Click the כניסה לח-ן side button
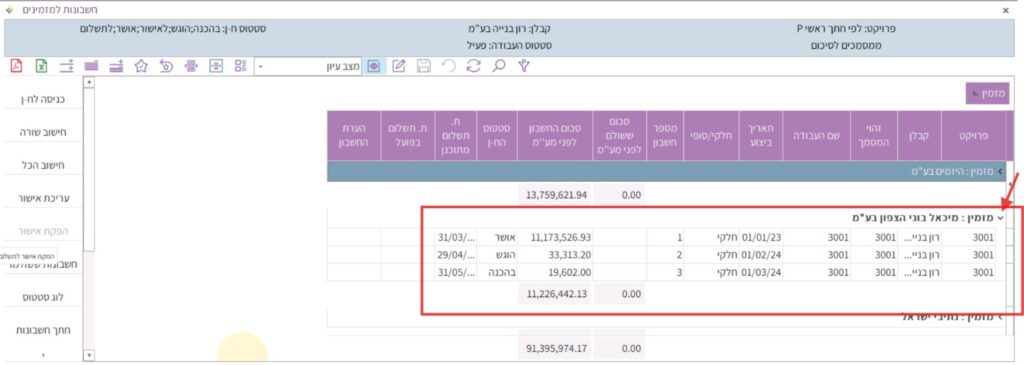Screen dimensions: 1024x365 click(x=43, y=99)
